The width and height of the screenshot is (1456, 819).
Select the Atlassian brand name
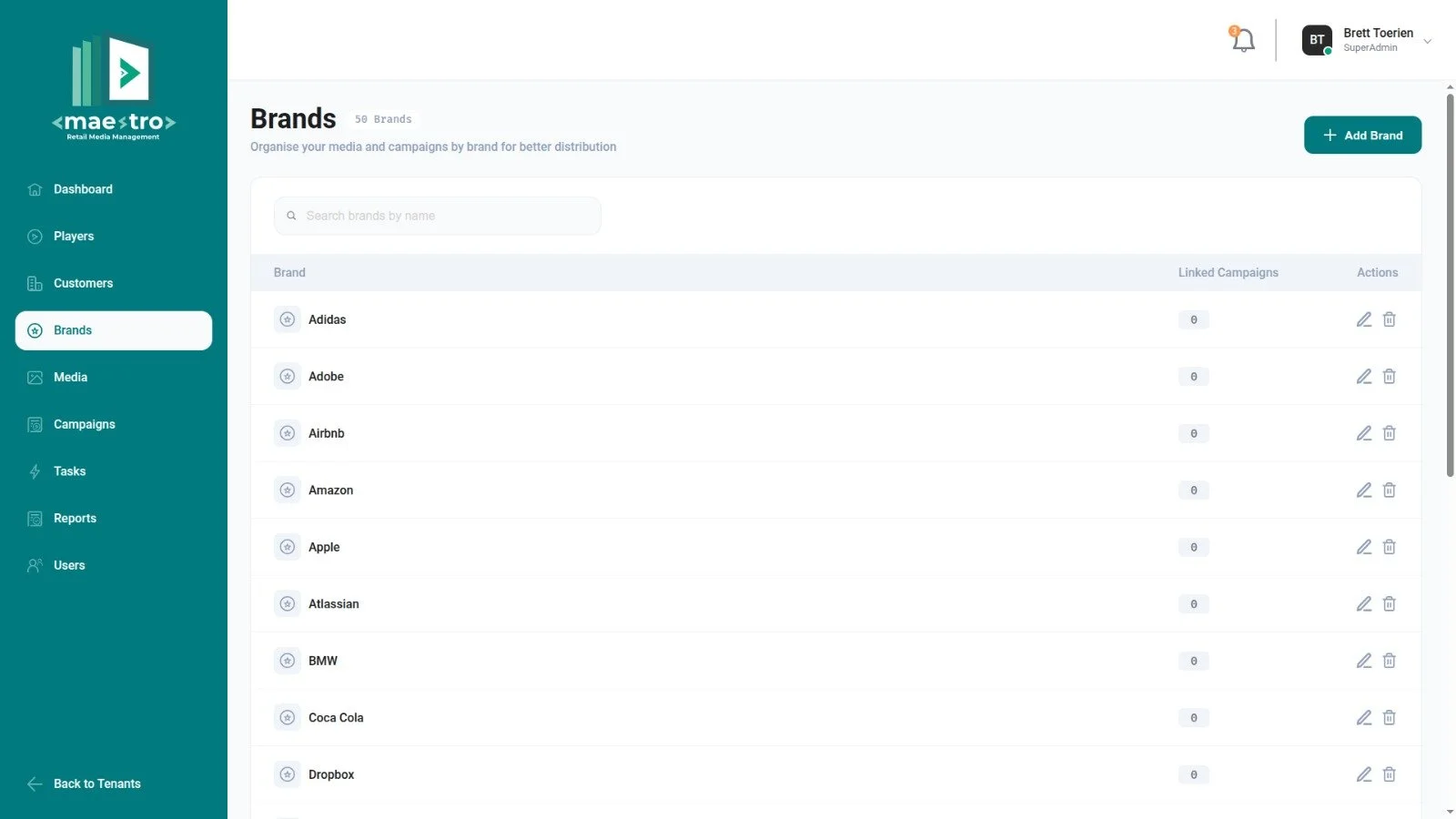coord(334,604)
